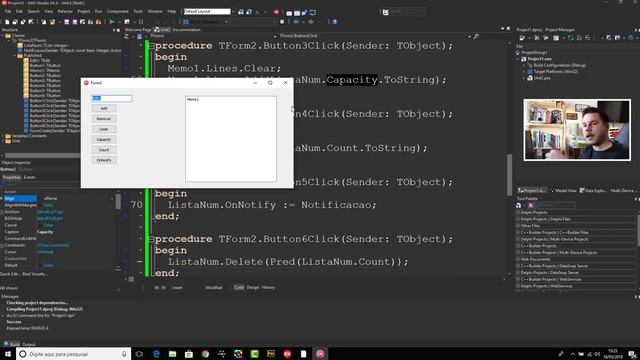Open the Edit menu
The width and height of the screenshot is (640, 360).
coord(19,11)
